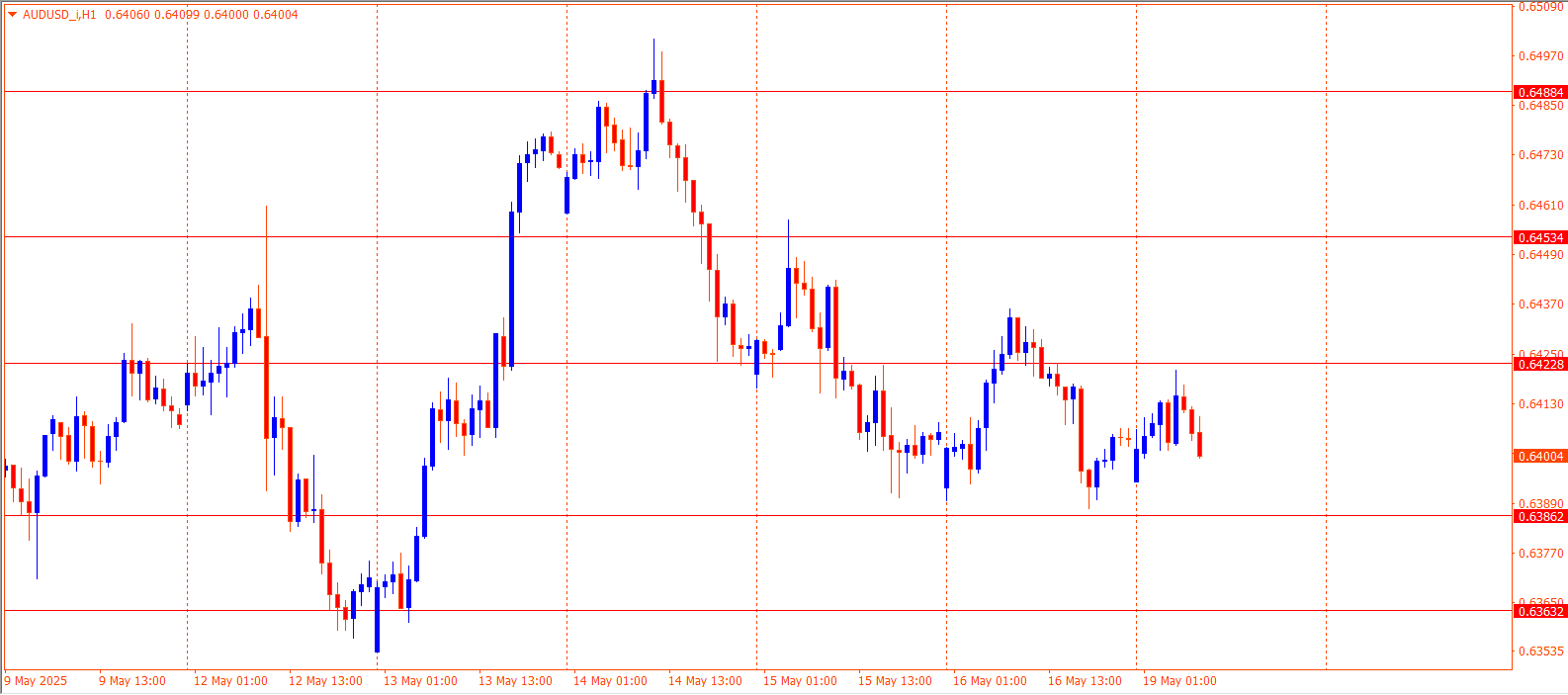This screenshot has height=695, width=1568.
Task: Click the 0.64610 price scale label
Action: (x=1541, y=206)
